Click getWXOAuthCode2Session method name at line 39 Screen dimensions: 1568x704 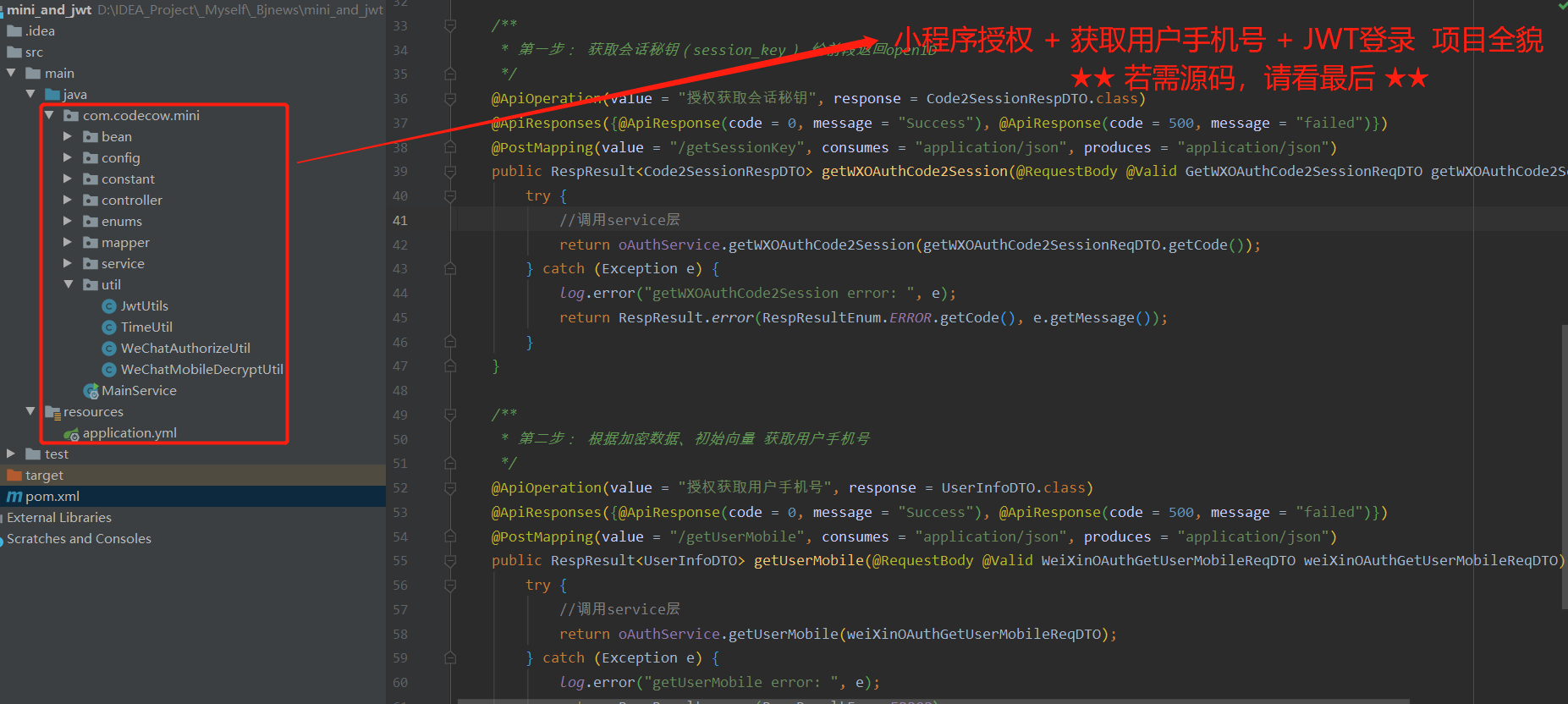click(915, 172)
